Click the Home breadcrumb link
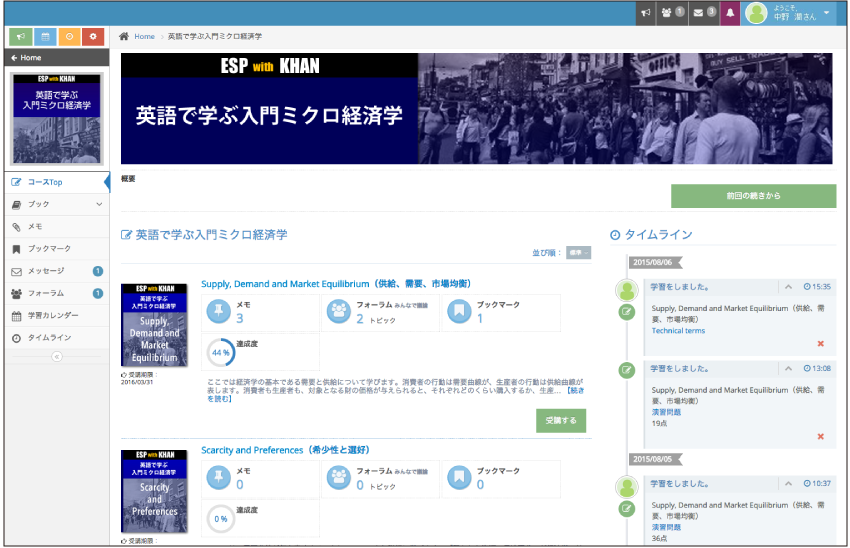Viewport: 850px width, 548px height. pos(145,36)
